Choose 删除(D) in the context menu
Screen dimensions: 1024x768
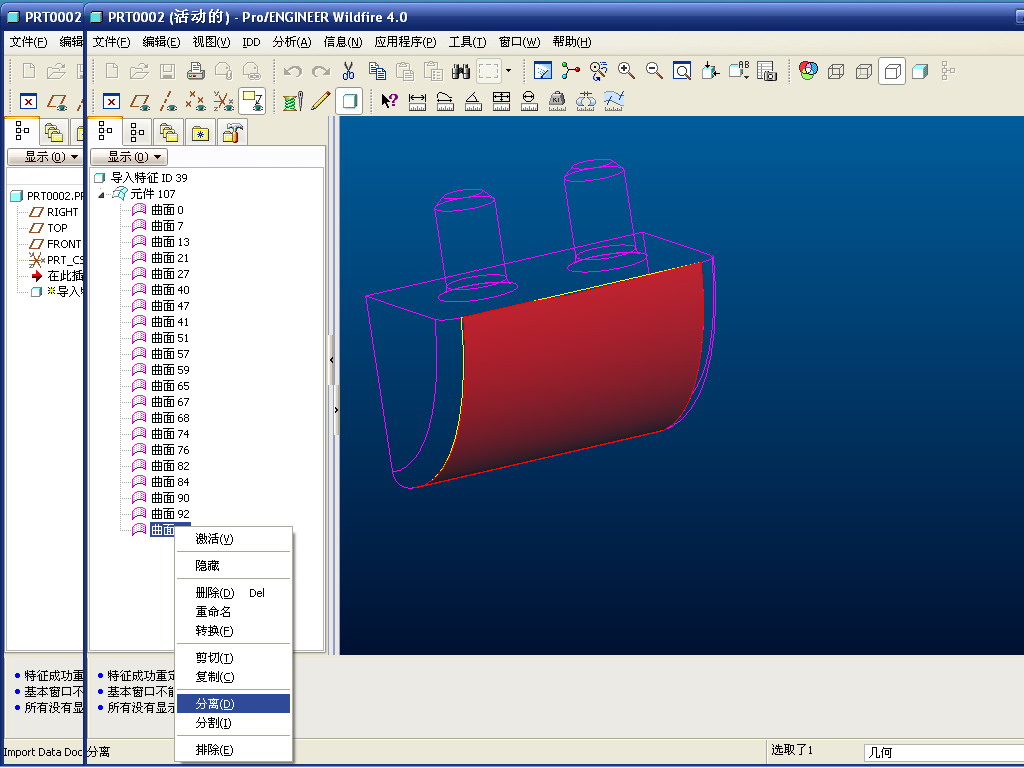pos(233,593)
